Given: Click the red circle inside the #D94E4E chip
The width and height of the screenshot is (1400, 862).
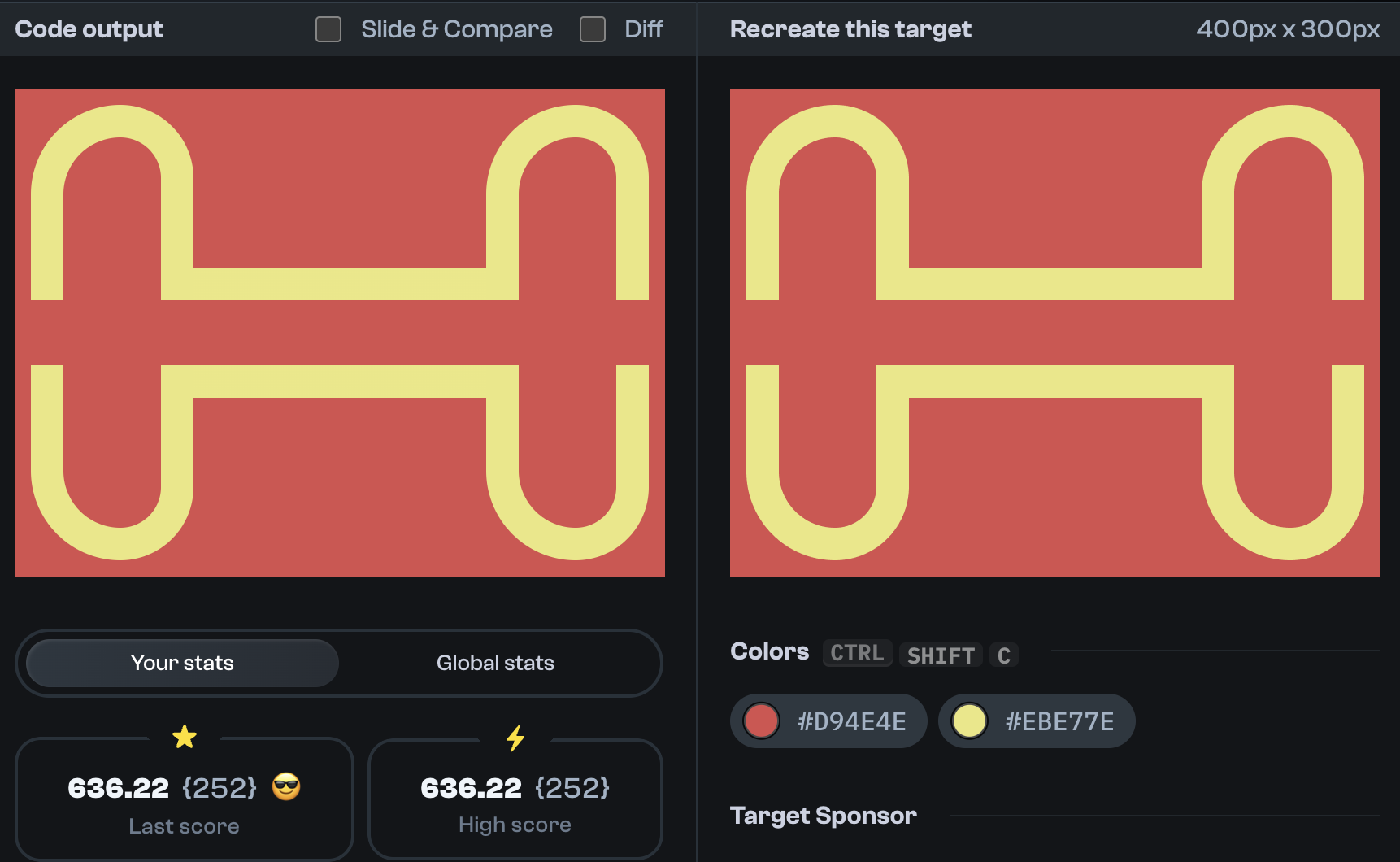Looking at the screenshot, I should (x=761, y=721).
